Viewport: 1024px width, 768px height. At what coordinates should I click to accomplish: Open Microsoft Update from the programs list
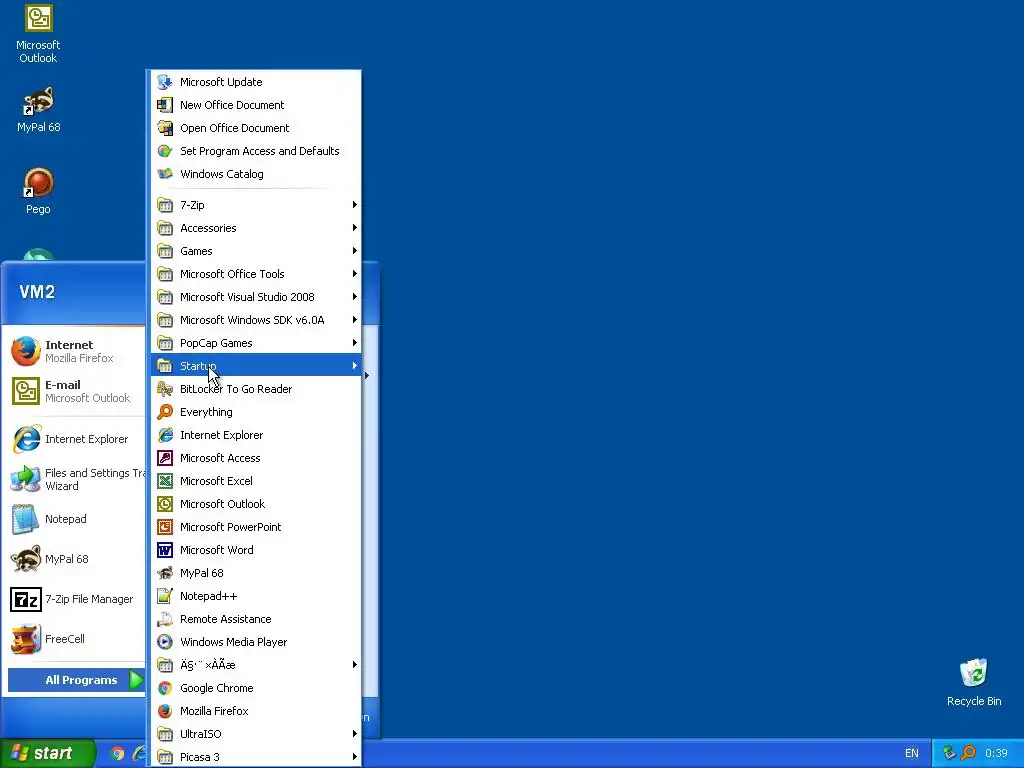(256, 82)
